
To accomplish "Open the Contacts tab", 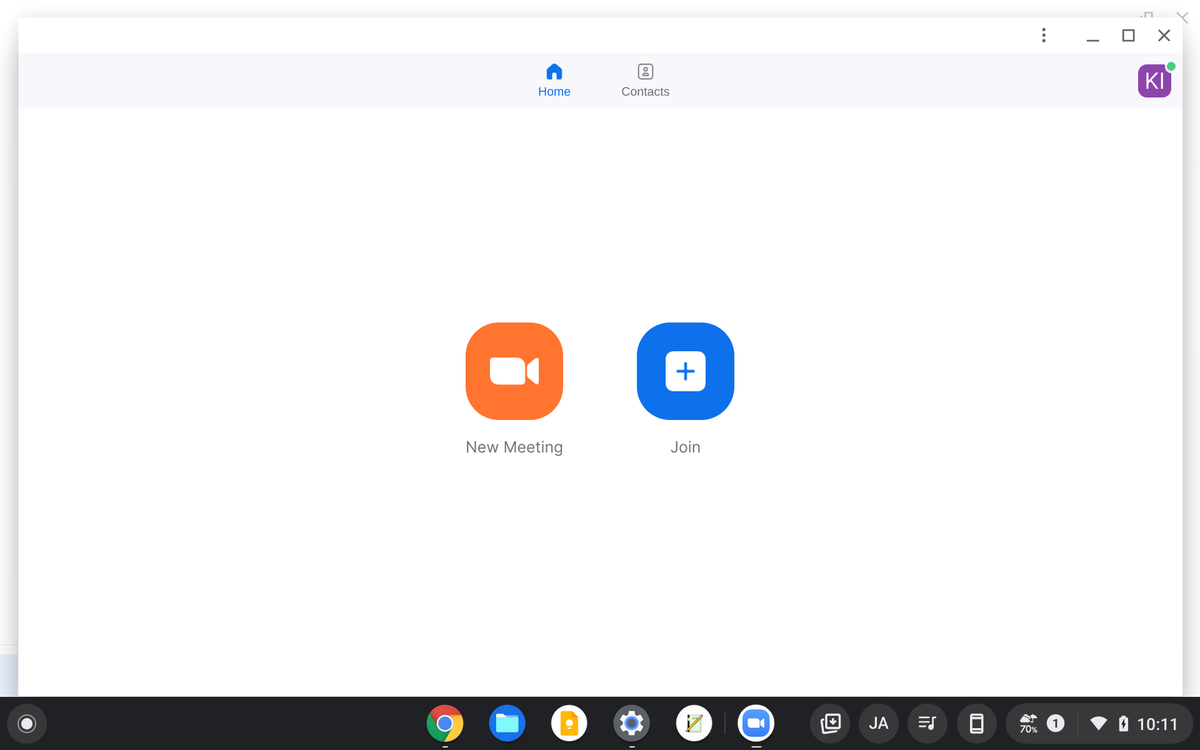I will click(645, 80).
